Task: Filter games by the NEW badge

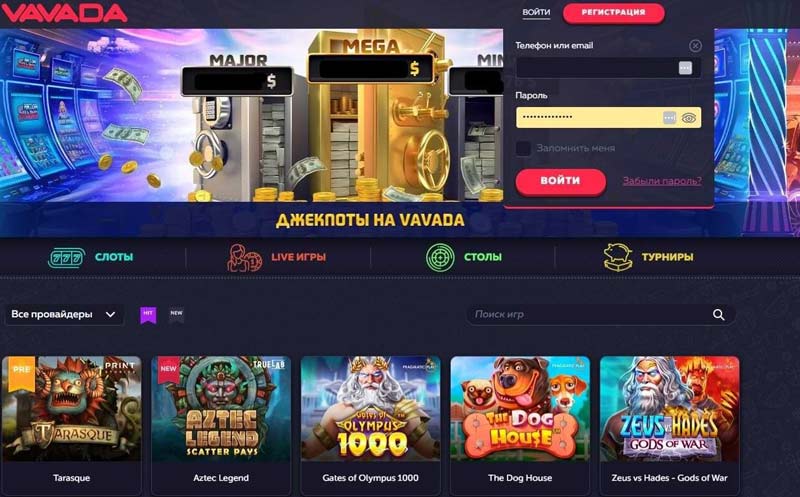Action: pos(177,315)
